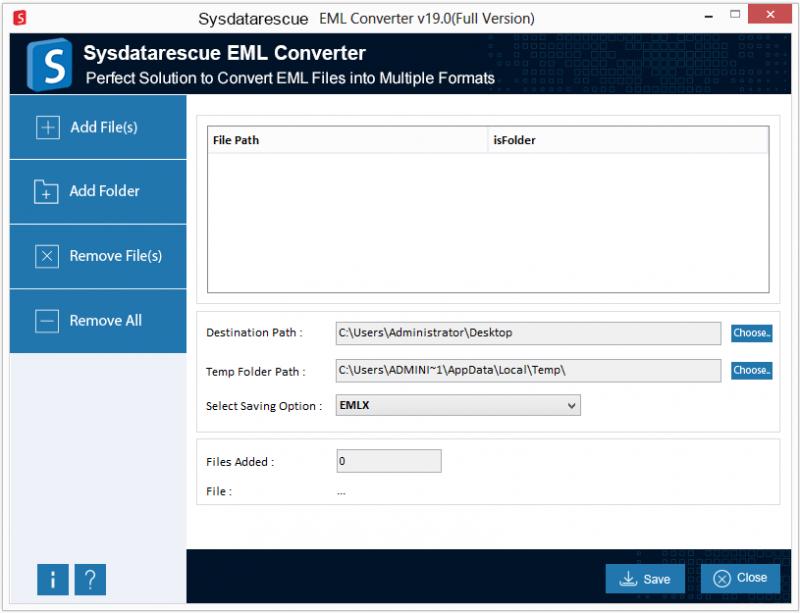
Task: Click the Remove All minus icon
Action: [47, 321]
